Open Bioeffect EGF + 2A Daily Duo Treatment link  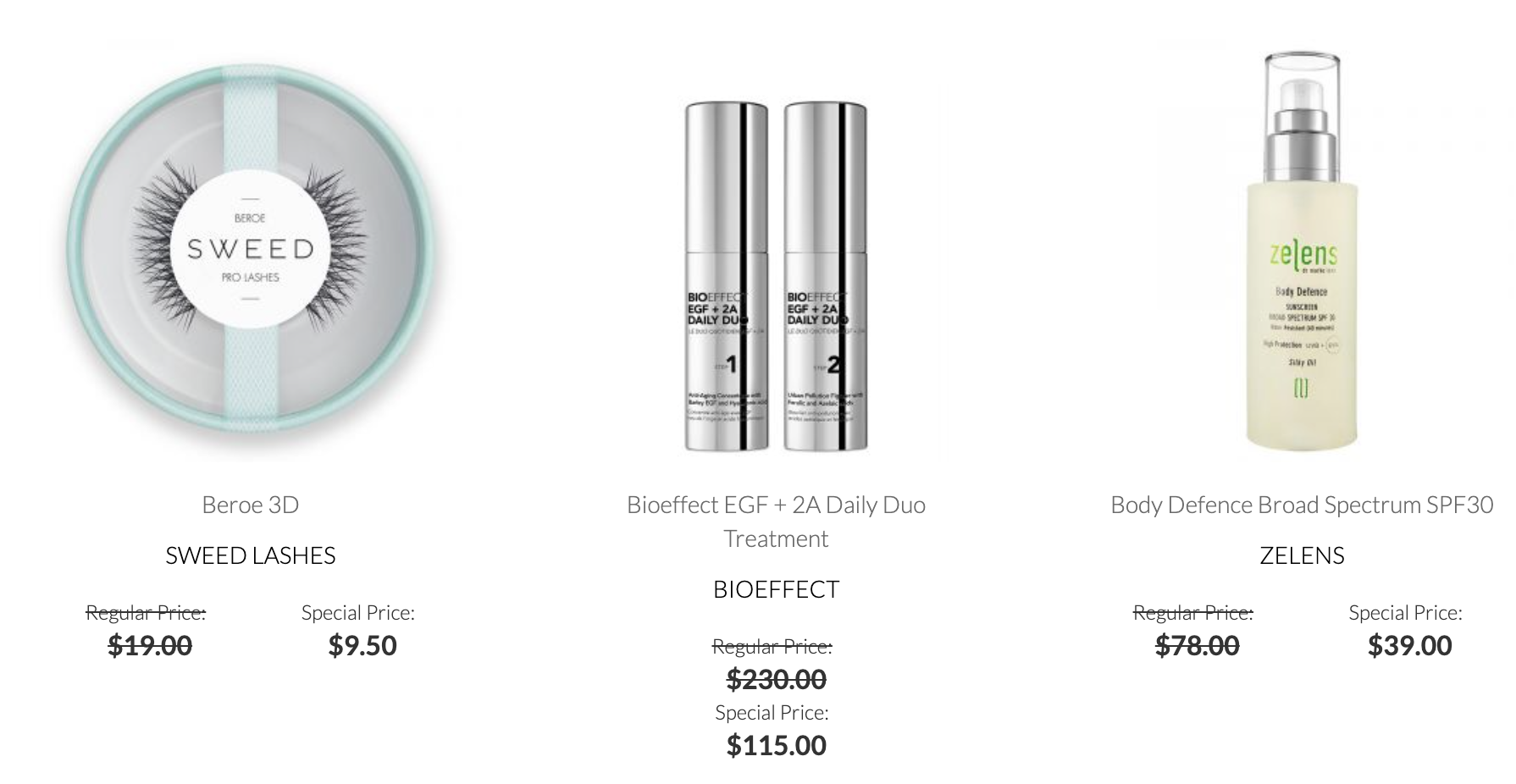click(776, 522)
